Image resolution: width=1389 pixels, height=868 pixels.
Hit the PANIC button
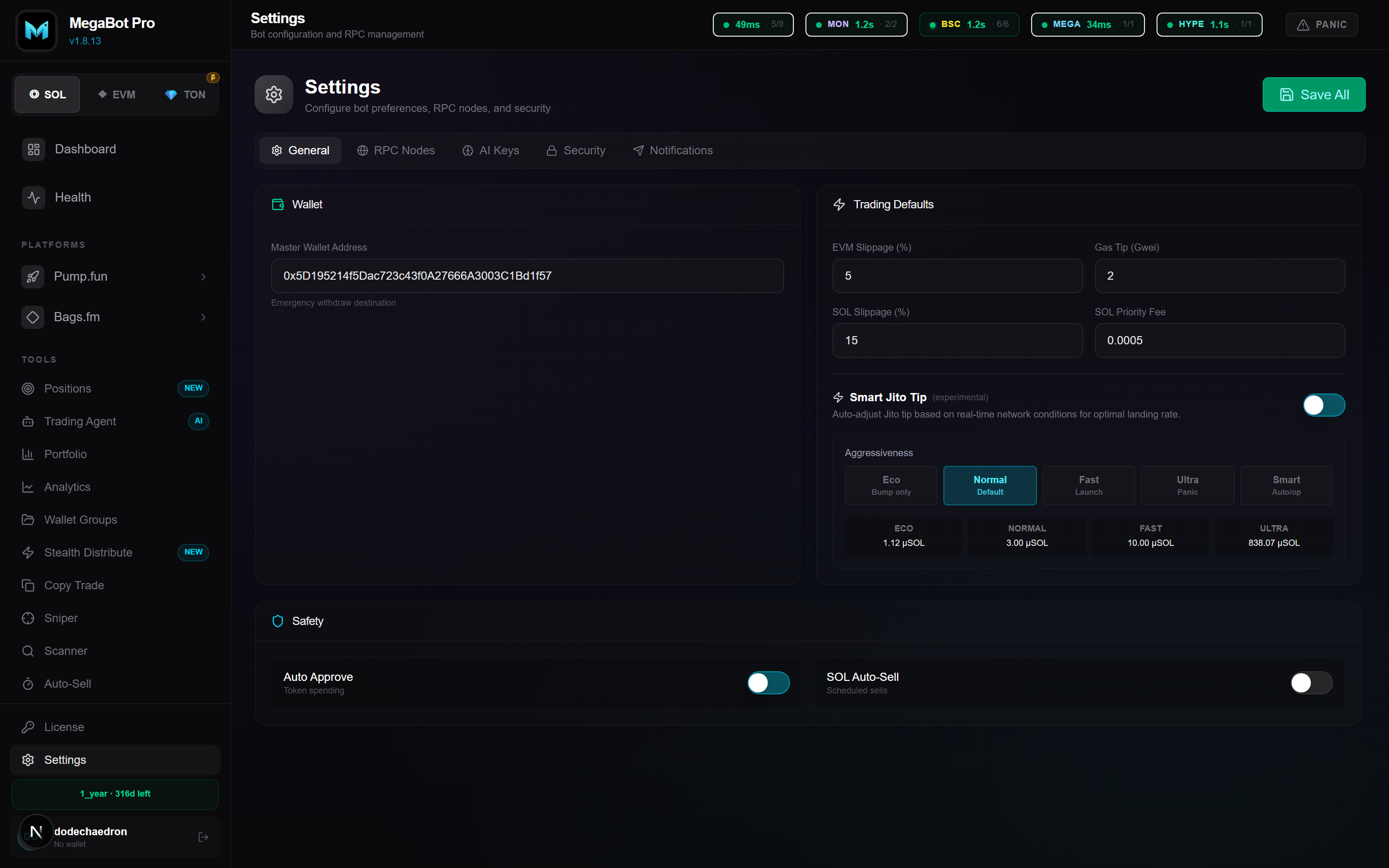[x=1321, y=25]
